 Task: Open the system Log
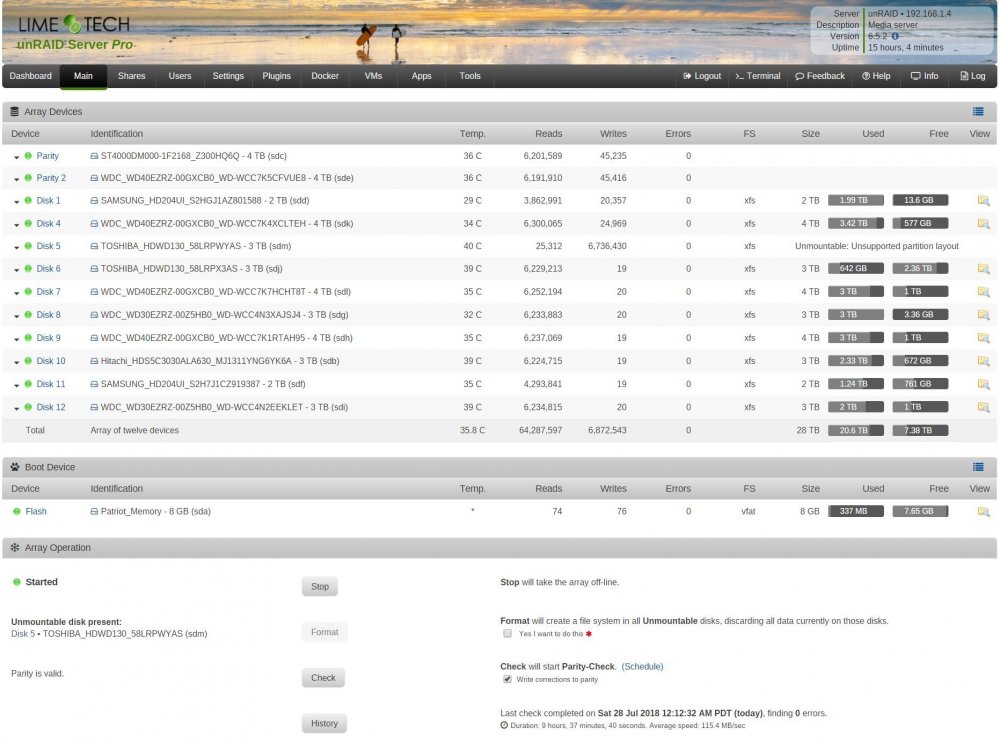click(x=973, y=76)
